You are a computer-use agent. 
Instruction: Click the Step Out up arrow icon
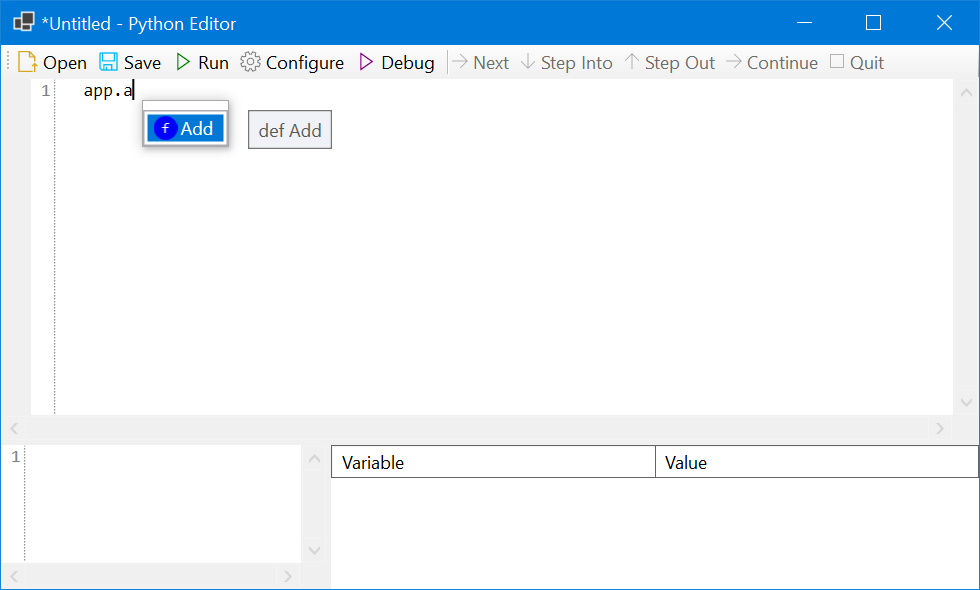[x=632, y=61]
